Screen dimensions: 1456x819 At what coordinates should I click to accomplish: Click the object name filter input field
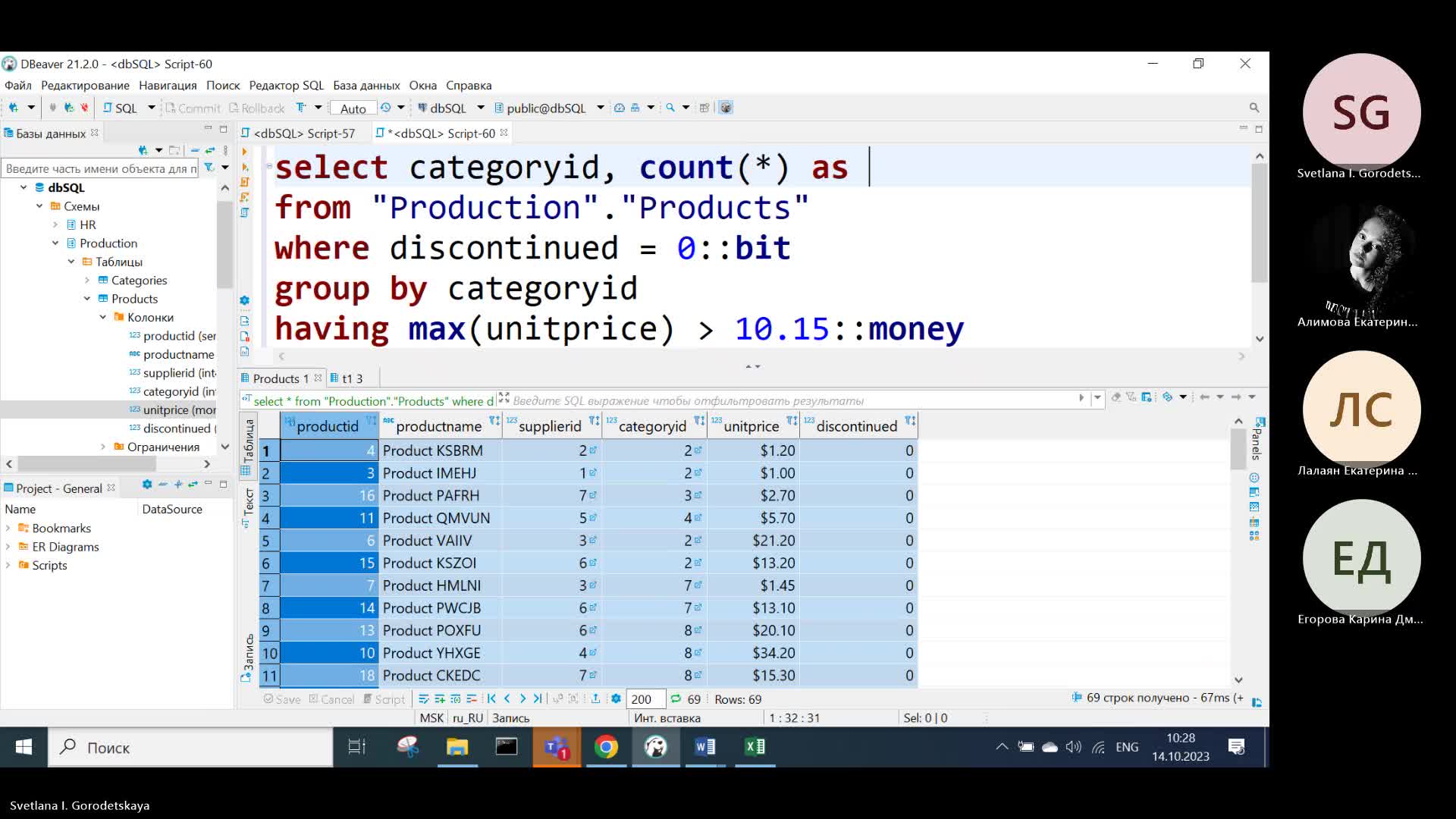pos(100,168)
